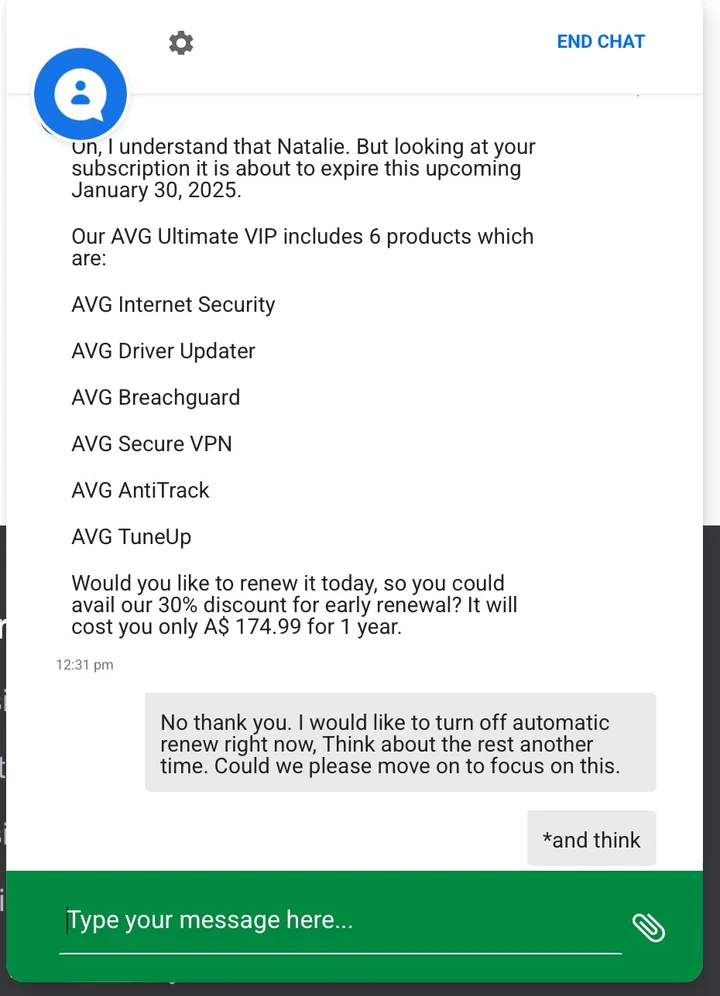Click the 'AVG AntiTrack' product line
The height and width of the screenshot is (996, 720).
tap(141, 490)
